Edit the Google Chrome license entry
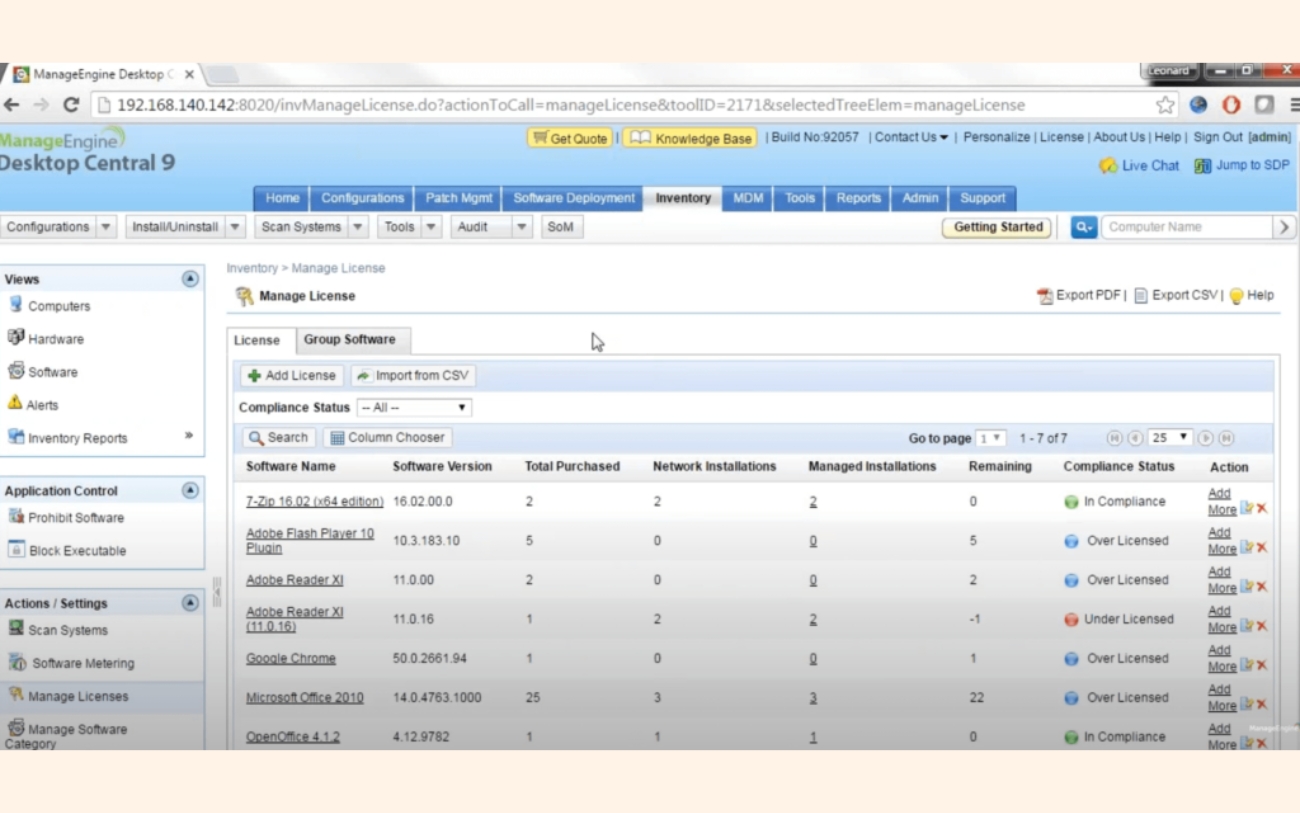1300x813 pixels. click(x=1246, y=665)
